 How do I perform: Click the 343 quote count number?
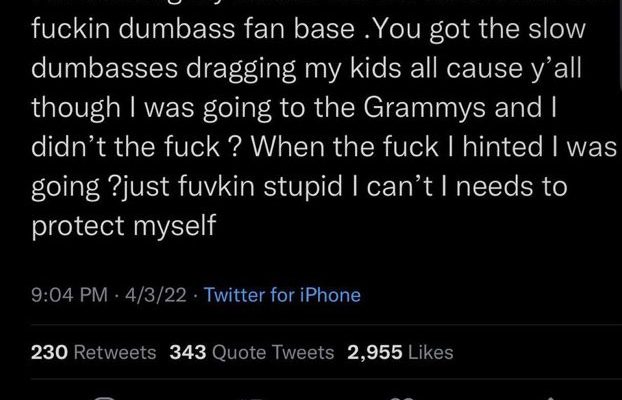click(x=188, y=352)
